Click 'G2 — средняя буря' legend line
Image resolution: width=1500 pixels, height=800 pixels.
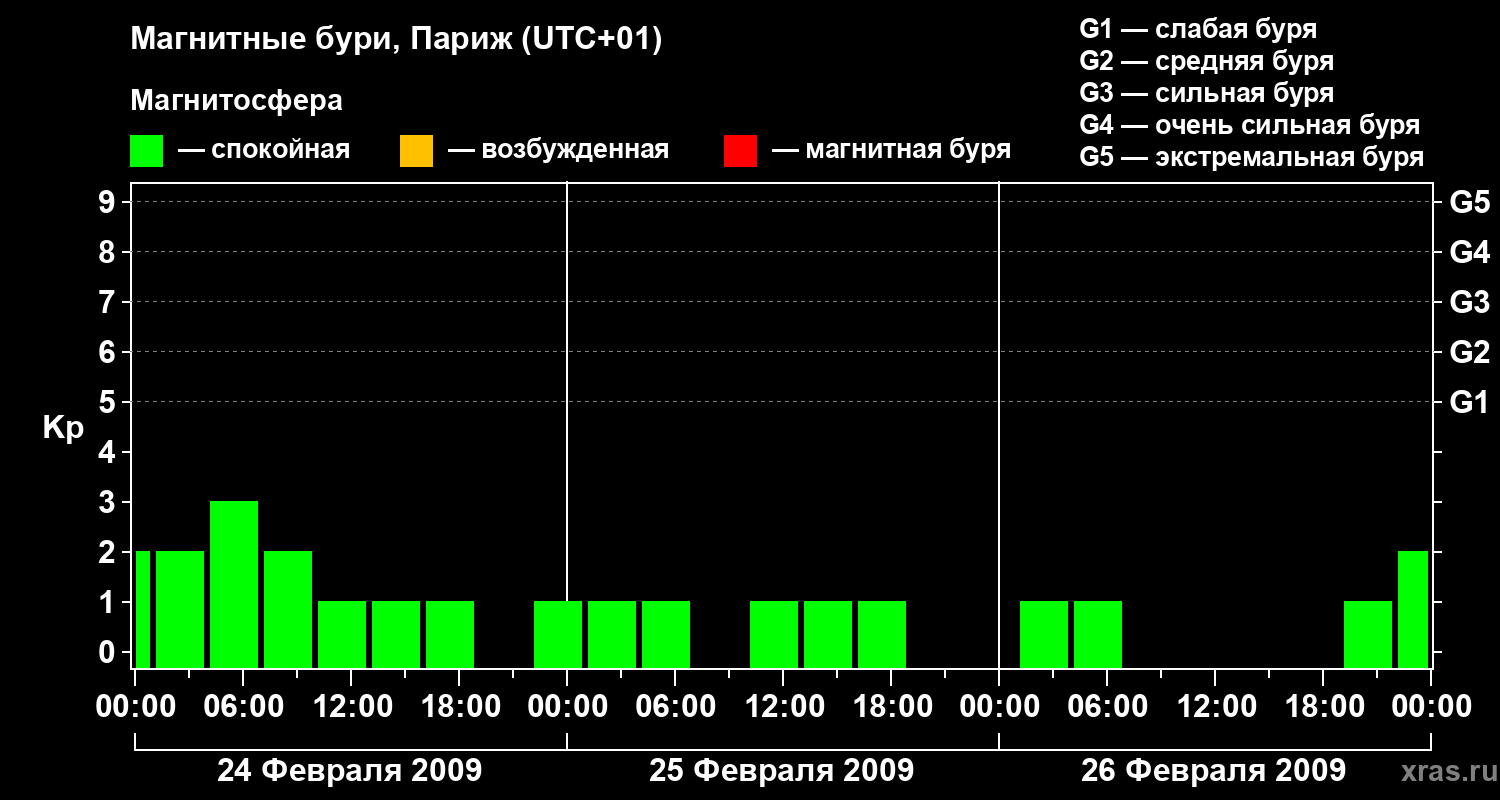pyautogui.click(x=1207, y=61)
